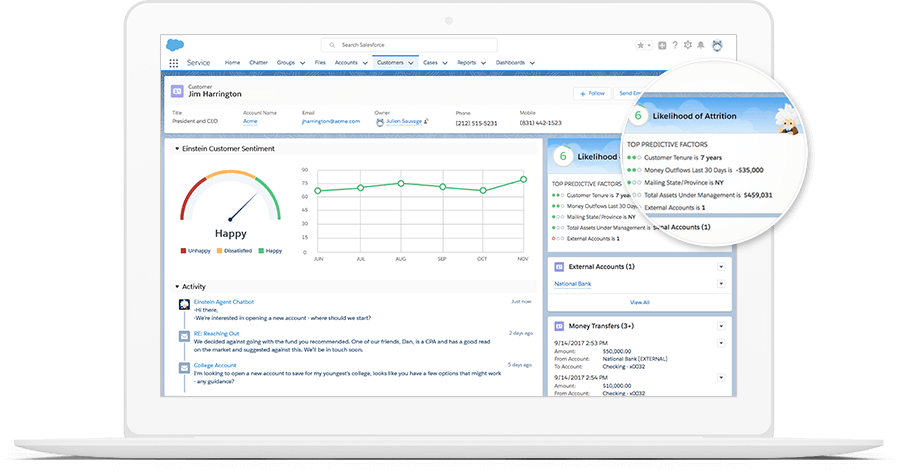Select the Cases tab
This screenshot has height=470, width=900.
pos(430,63)
